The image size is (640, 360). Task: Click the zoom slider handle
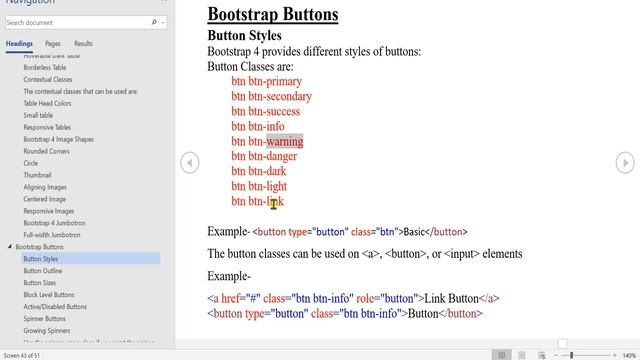tap(571, 356)
